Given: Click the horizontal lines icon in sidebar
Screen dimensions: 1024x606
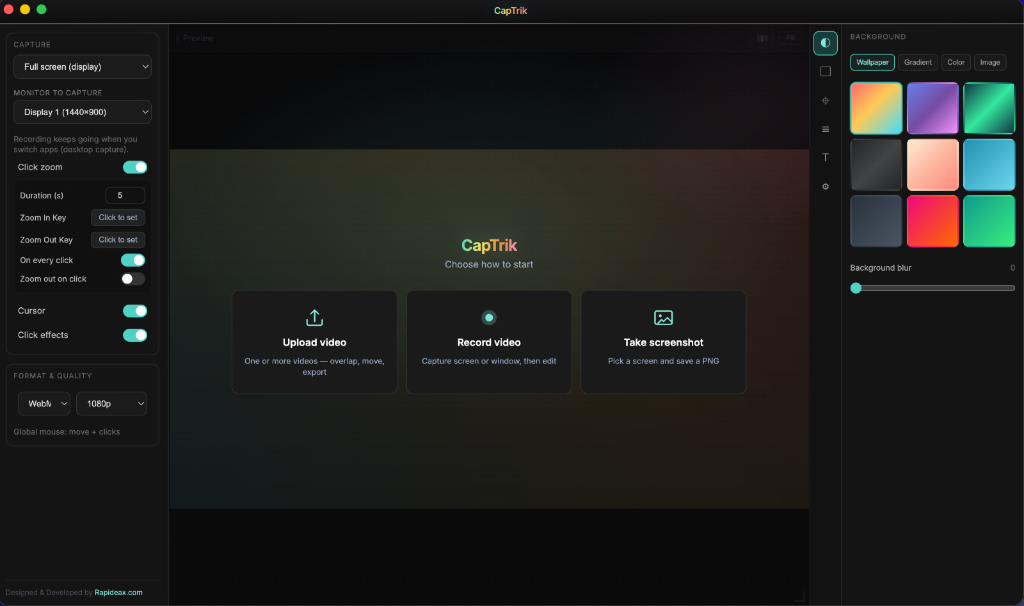Looking at the screenshot, I should point(825,129).
